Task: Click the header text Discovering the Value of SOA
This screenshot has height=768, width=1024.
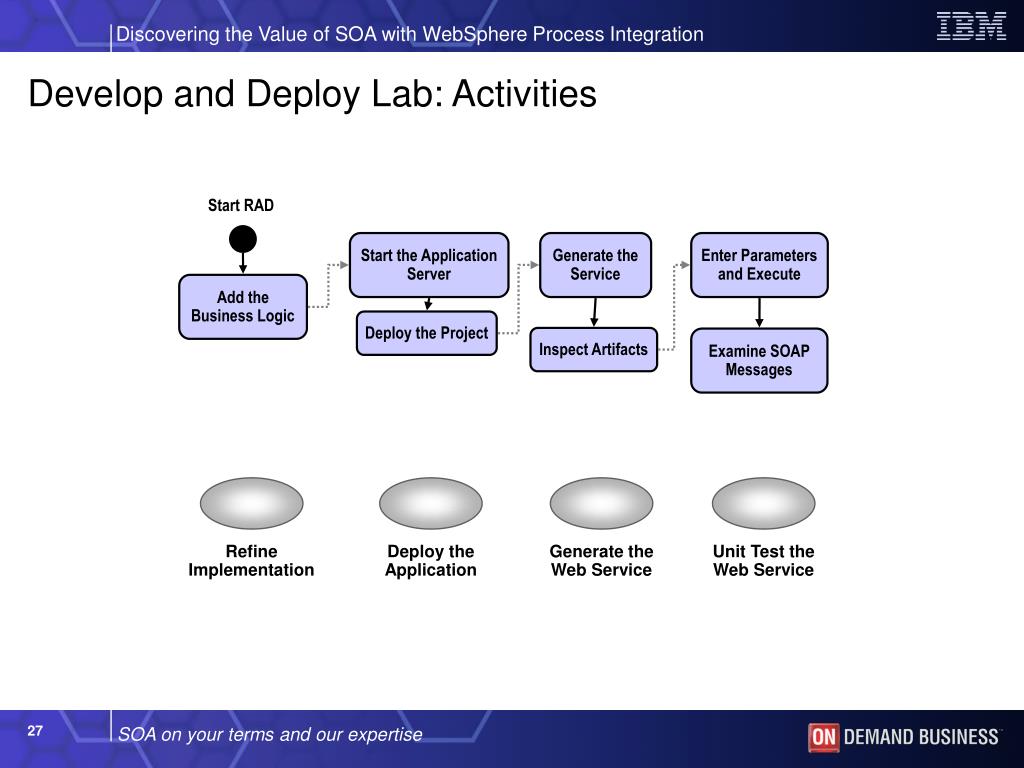Action: coord(410,34)
